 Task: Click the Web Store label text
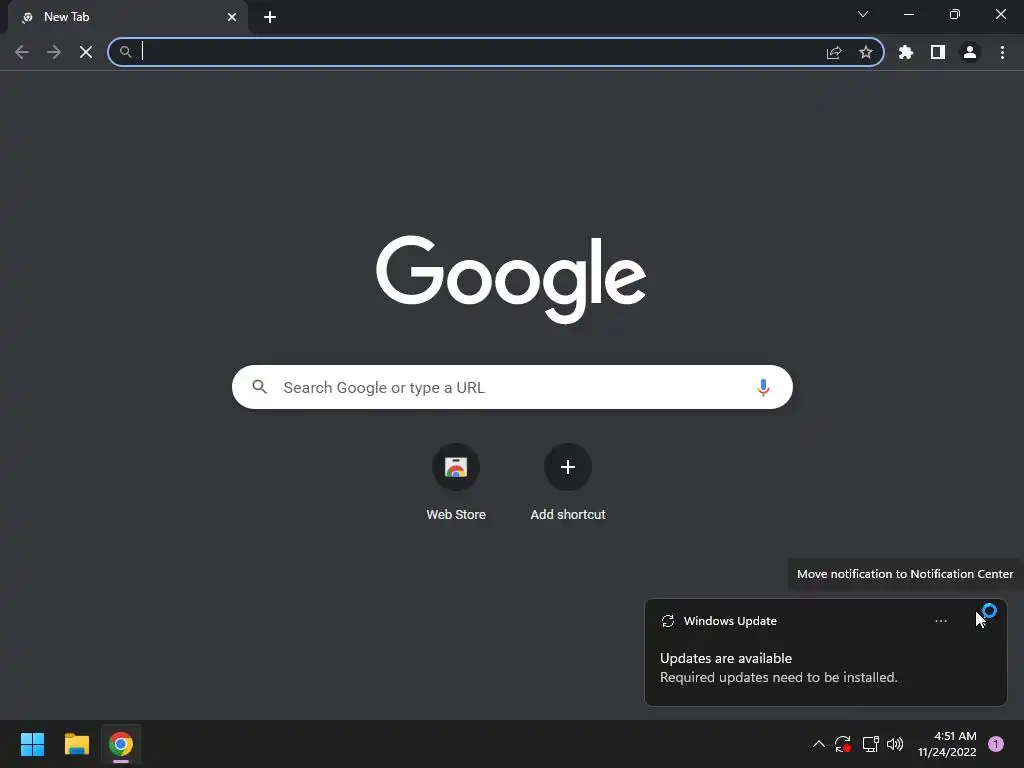coord(456,515)
